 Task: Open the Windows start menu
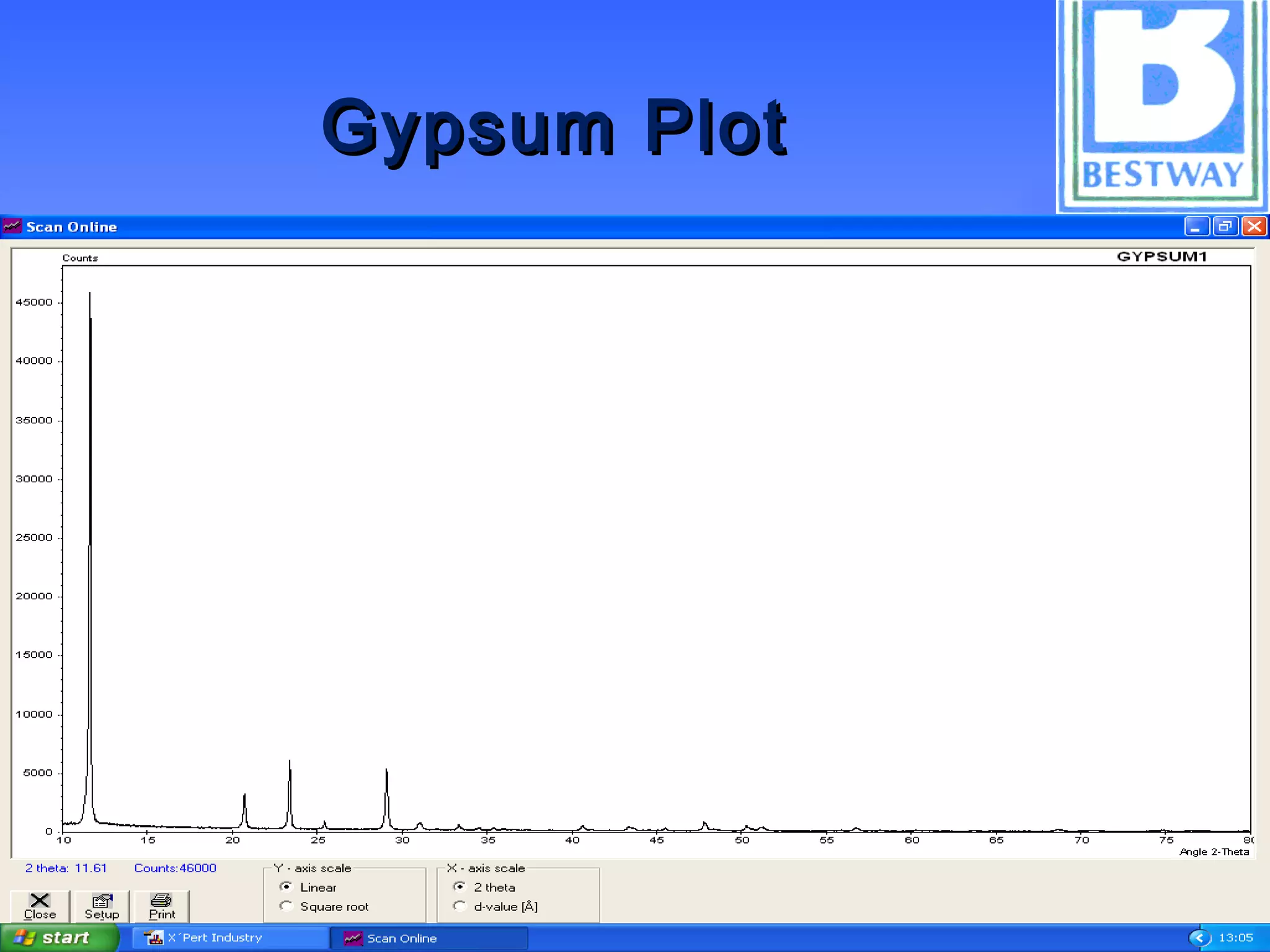(x=59, y=938)
